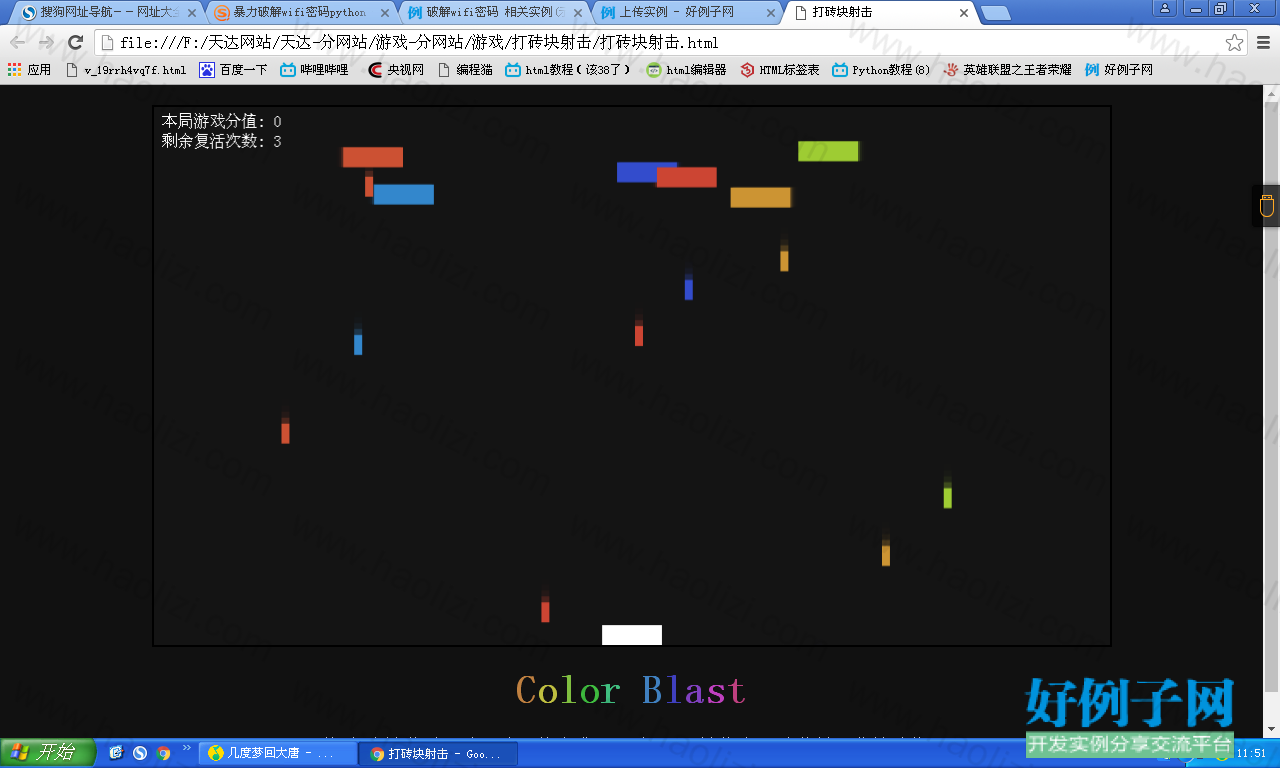Close the 打砖块射击 tab

tap(963, 13)
